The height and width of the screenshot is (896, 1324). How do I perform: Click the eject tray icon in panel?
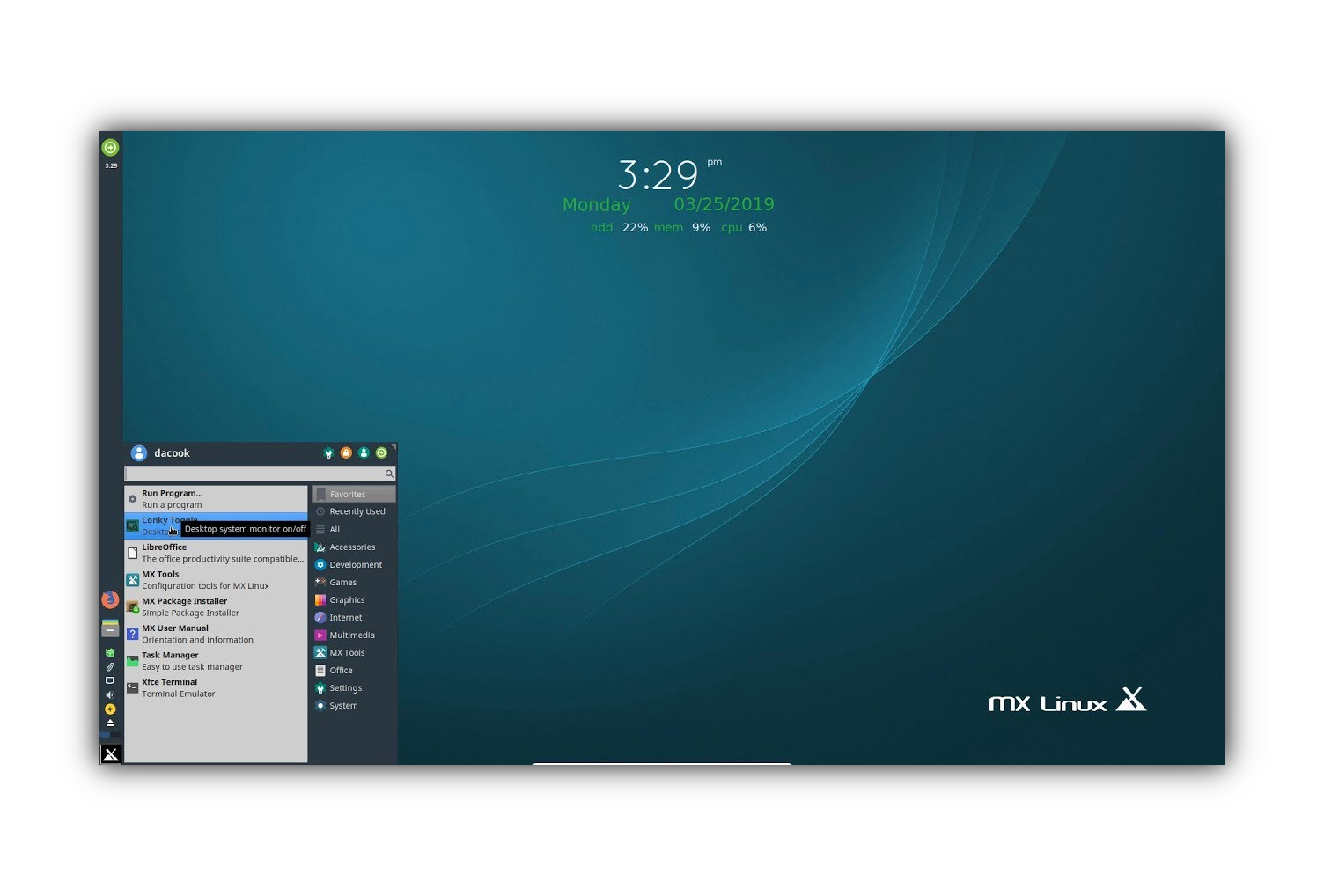[110, 723]
